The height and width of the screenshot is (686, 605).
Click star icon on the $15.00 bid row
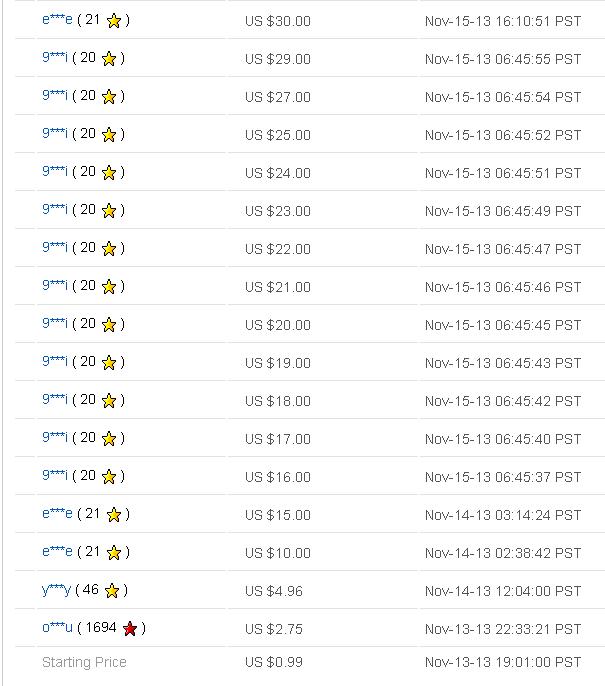[114, 515]
